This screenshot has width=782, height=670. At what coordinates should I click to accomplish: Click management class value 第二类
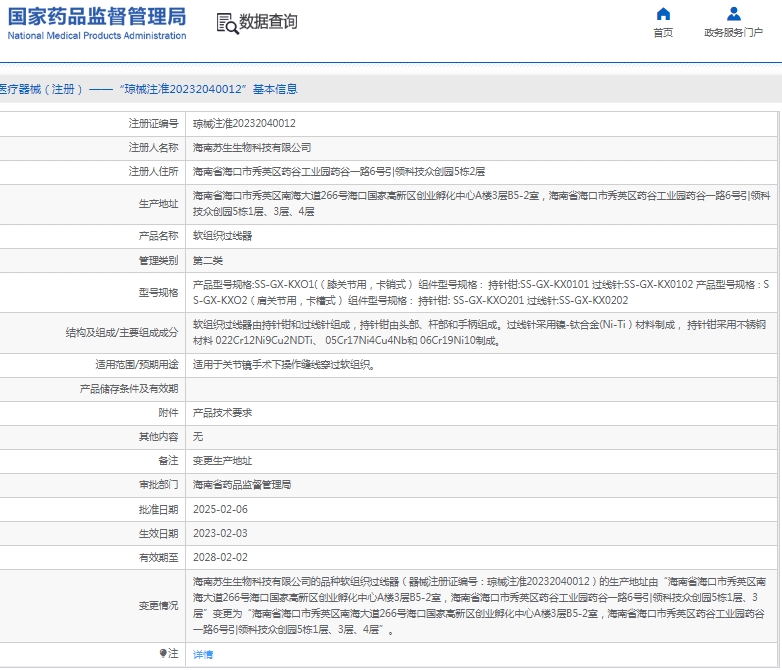coord(208,260)
